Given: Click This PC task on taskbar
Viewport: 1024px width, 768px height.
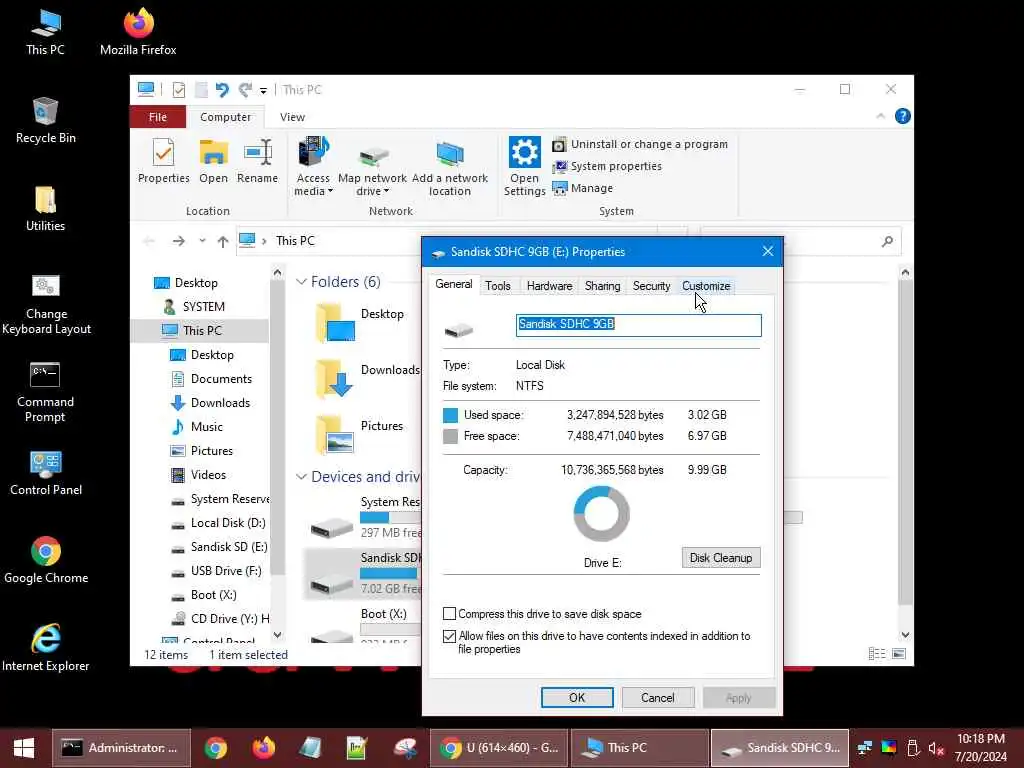Looking at the screenshot, I should pyautogui.click(x=639, y=748).
